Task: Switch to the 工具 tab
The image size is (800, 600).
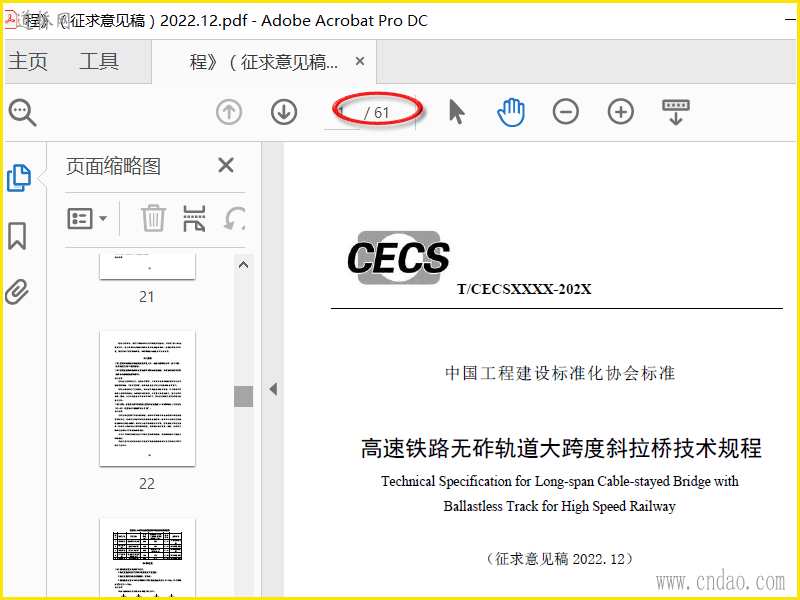Action: click(x=99, y=61)
